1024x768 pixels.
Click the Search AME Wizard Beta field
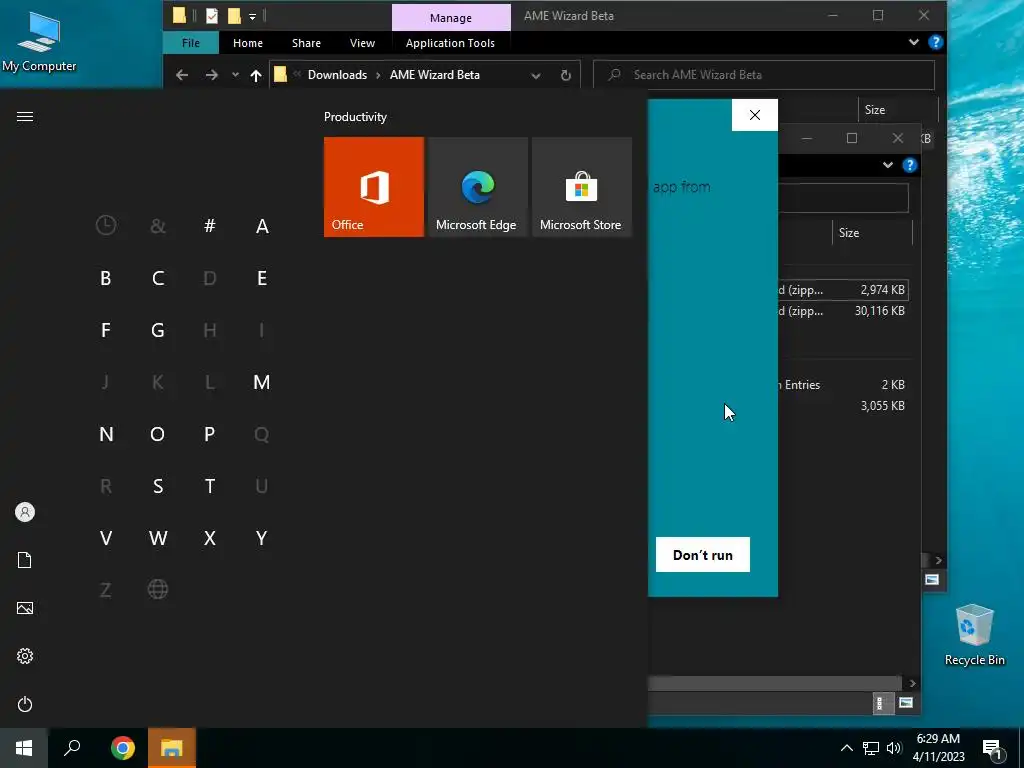click(764, 75)
